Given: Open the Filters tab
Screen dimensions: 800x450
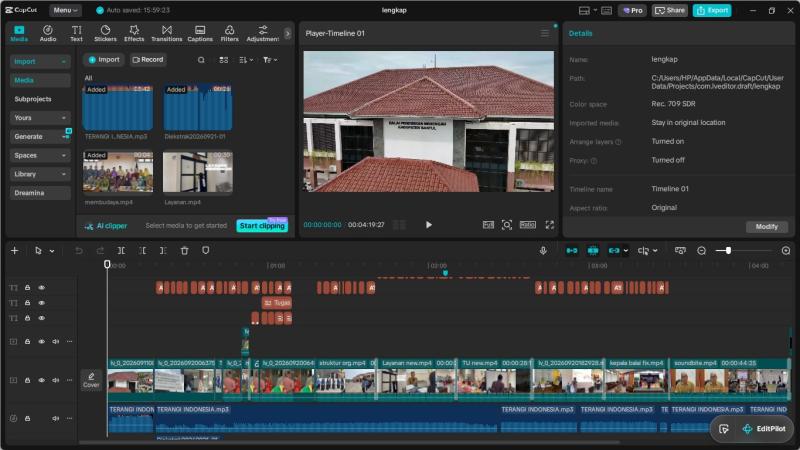Looking at the screenshot, I should (x=230, y=33).
